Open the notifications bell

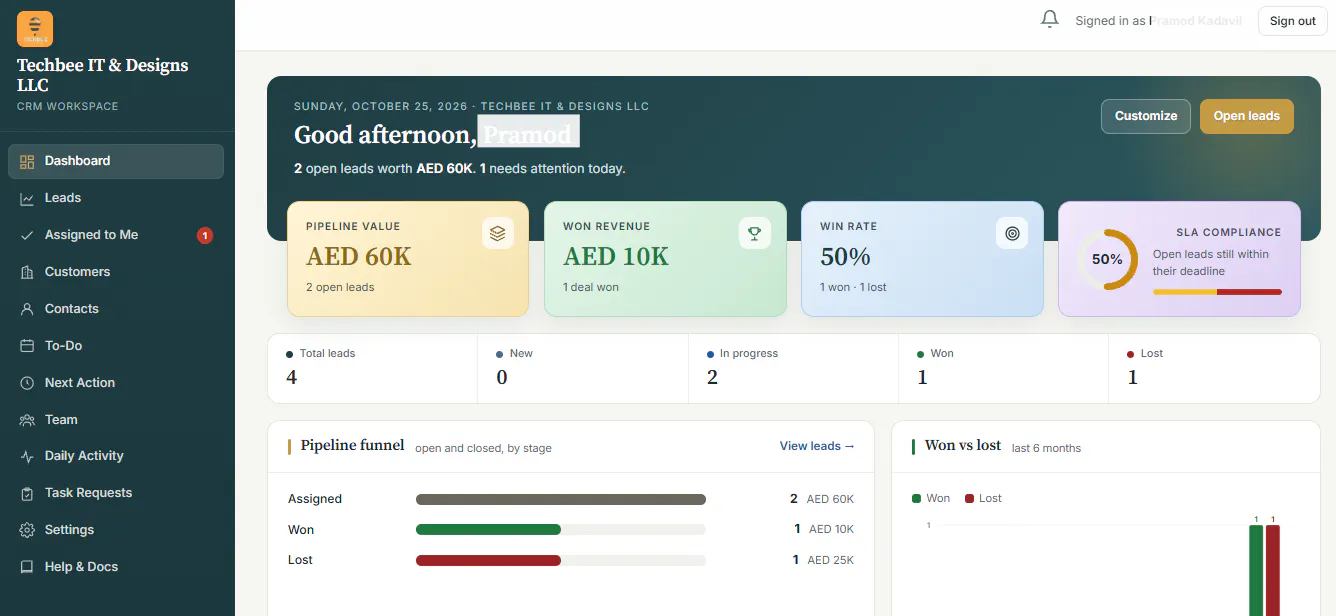(1050, 19)
